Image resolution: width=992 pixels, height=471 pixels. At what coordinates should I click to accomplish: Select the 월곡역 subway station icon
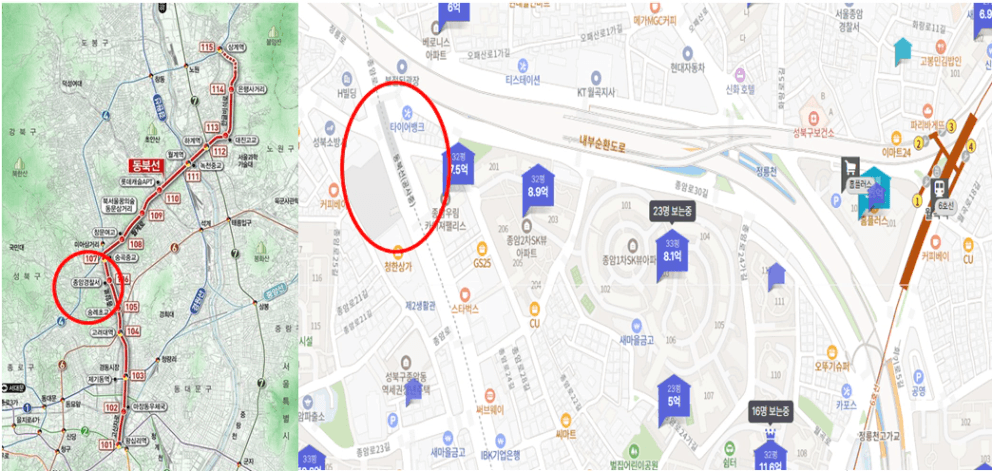pyautogui.click(x=938, y=188)
